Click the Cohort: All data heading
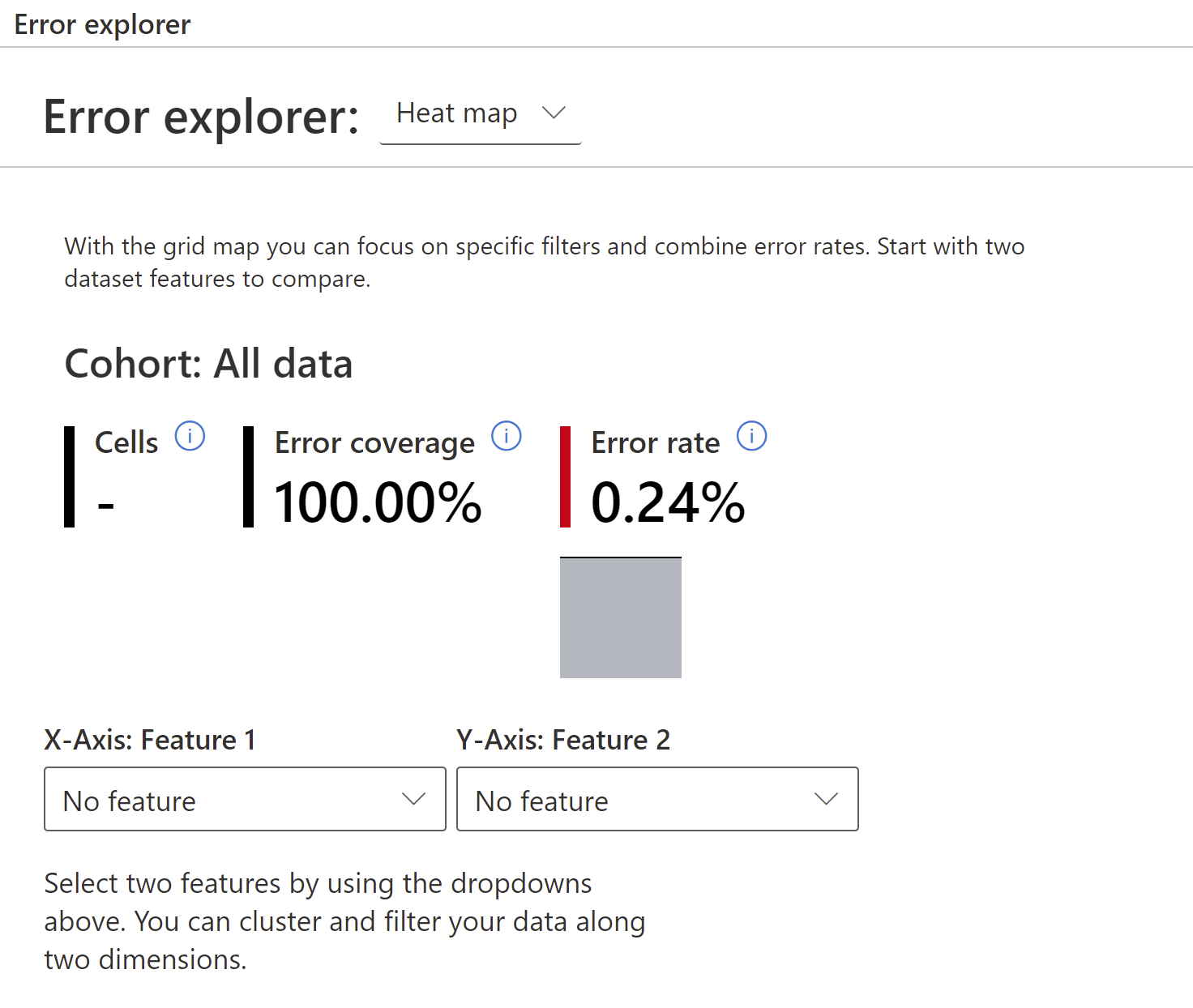This screenshot has width=1193, height=1008. pyautogui.click(x=209, y=364)
